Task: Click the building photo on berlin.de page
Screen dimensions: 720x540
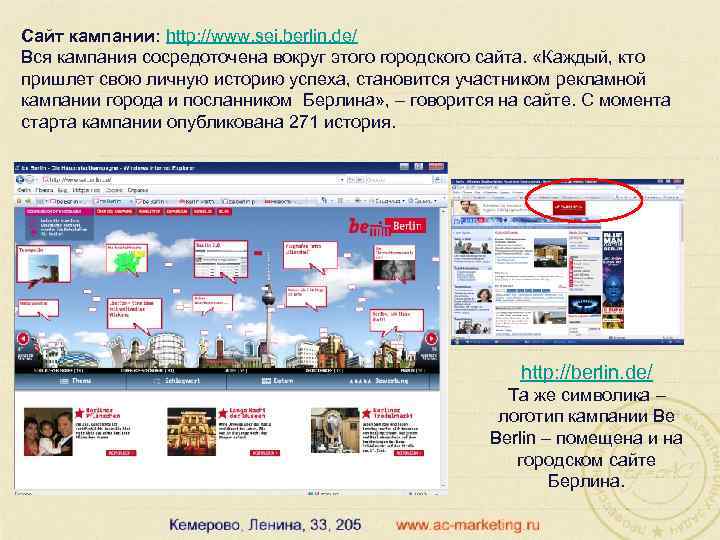Action: point(551,253)
